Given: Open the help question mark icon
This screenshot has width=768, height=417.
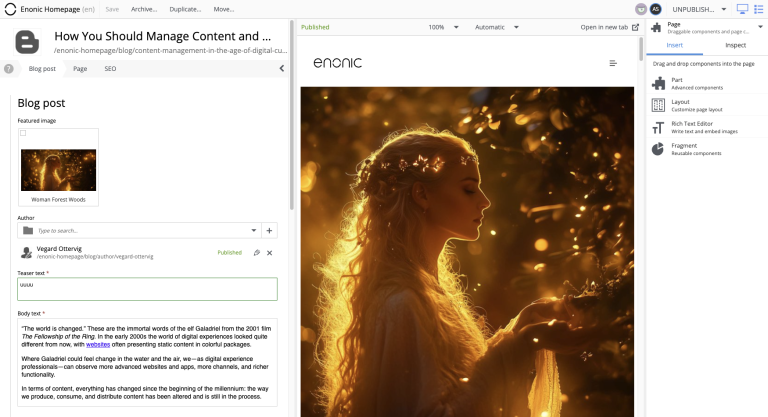Looking at the screenshot, I should 9,69.
